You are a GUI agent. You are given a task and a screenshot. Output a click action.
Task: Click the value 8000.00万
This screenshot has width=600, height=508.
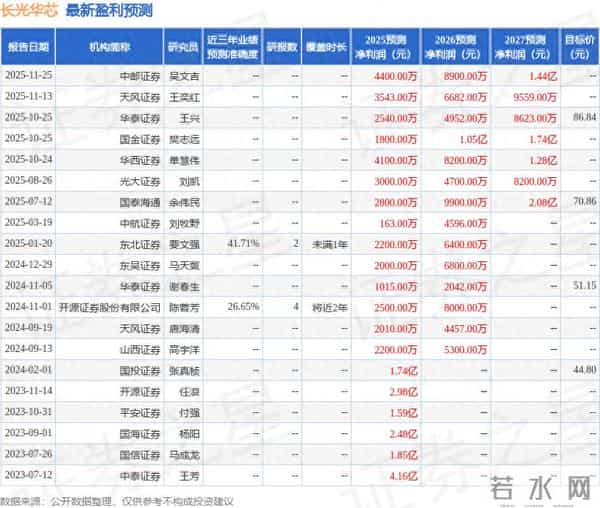click(465, 308)
